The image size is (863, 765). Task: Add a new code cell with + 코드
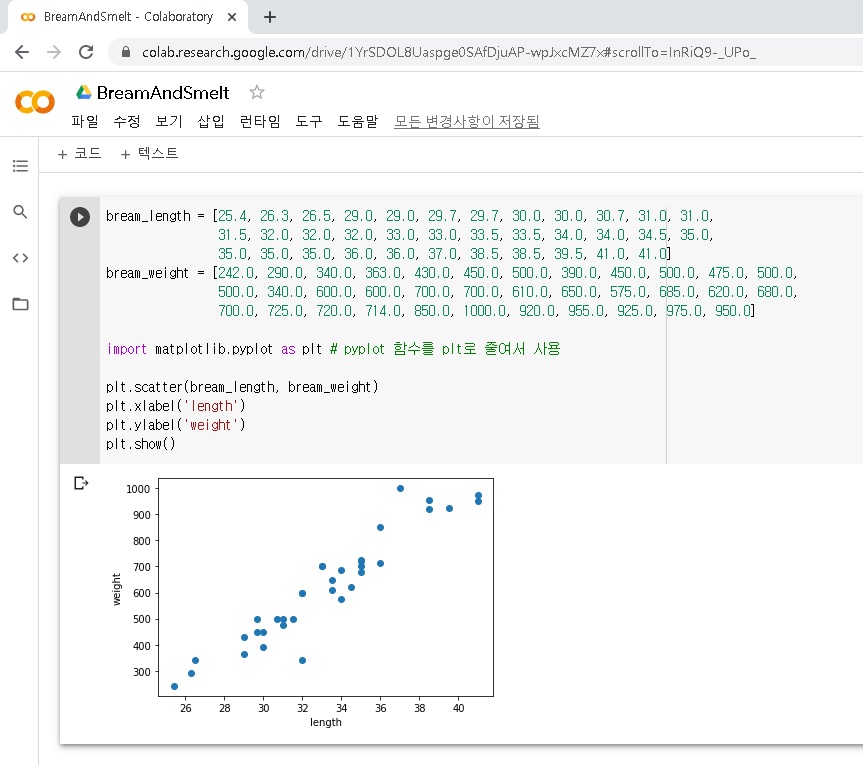80,154
